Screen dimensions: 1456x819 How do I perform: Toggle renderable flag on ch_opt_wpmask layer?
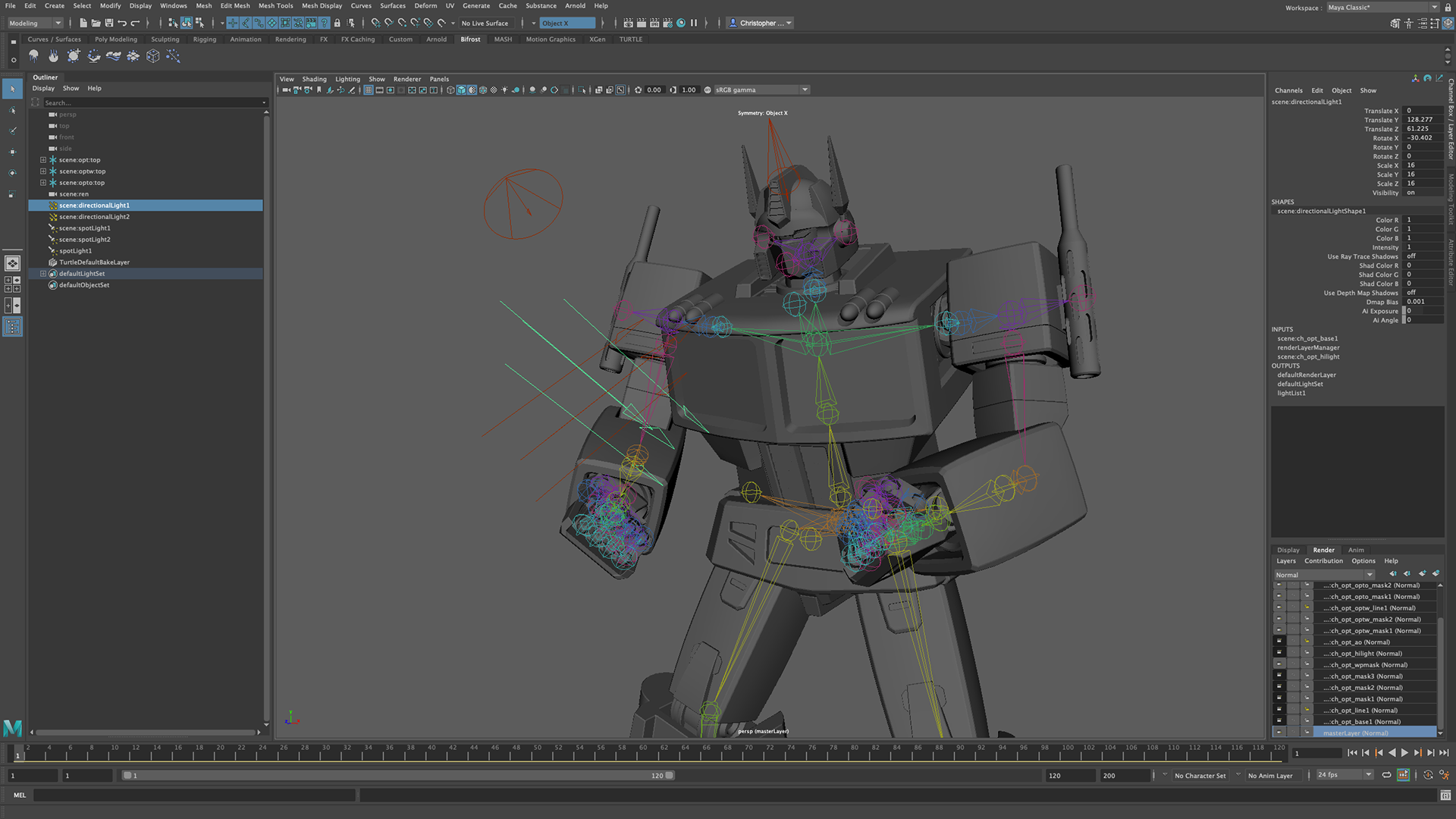click(1279, 664)
